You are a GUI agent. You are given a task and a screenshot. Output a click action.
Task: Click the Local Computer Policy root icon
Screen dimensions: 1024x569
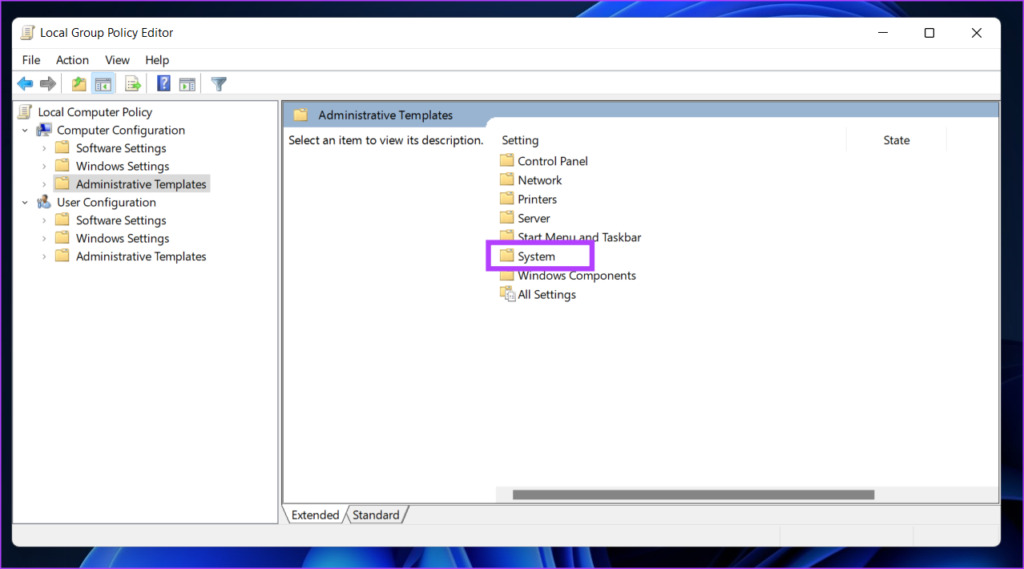(x=25, y=112)
